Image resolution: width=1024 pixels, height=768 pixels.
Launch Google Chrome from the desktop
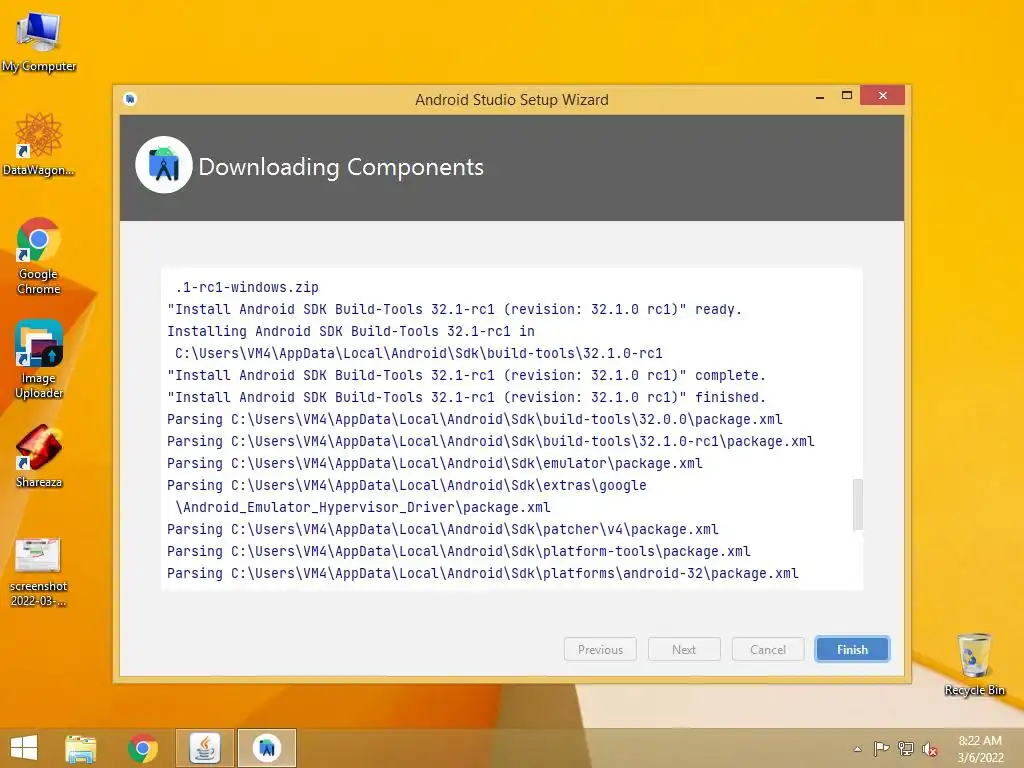coord(39,256)
